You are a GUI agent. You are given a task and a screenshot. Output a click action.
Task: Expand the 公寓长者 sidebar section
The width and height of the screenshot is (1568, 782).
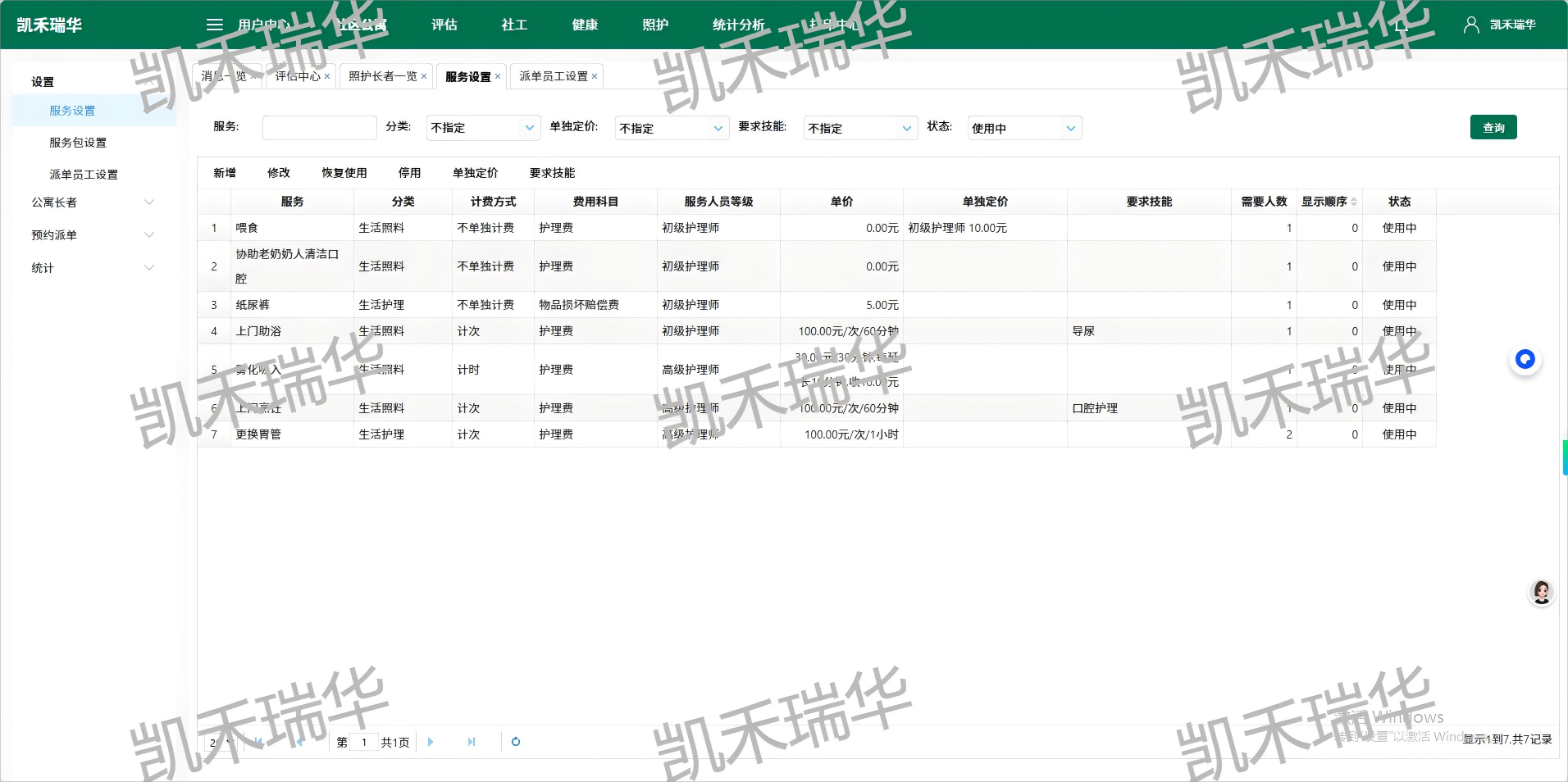(x=92, y=202)
